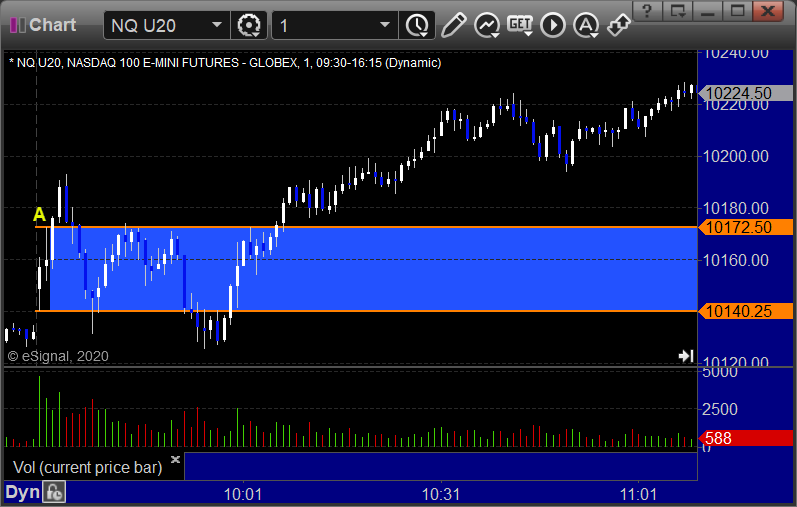
Task: Open the alerts circled-A icon
Action: pyautogui.click(x=586, y=25)
